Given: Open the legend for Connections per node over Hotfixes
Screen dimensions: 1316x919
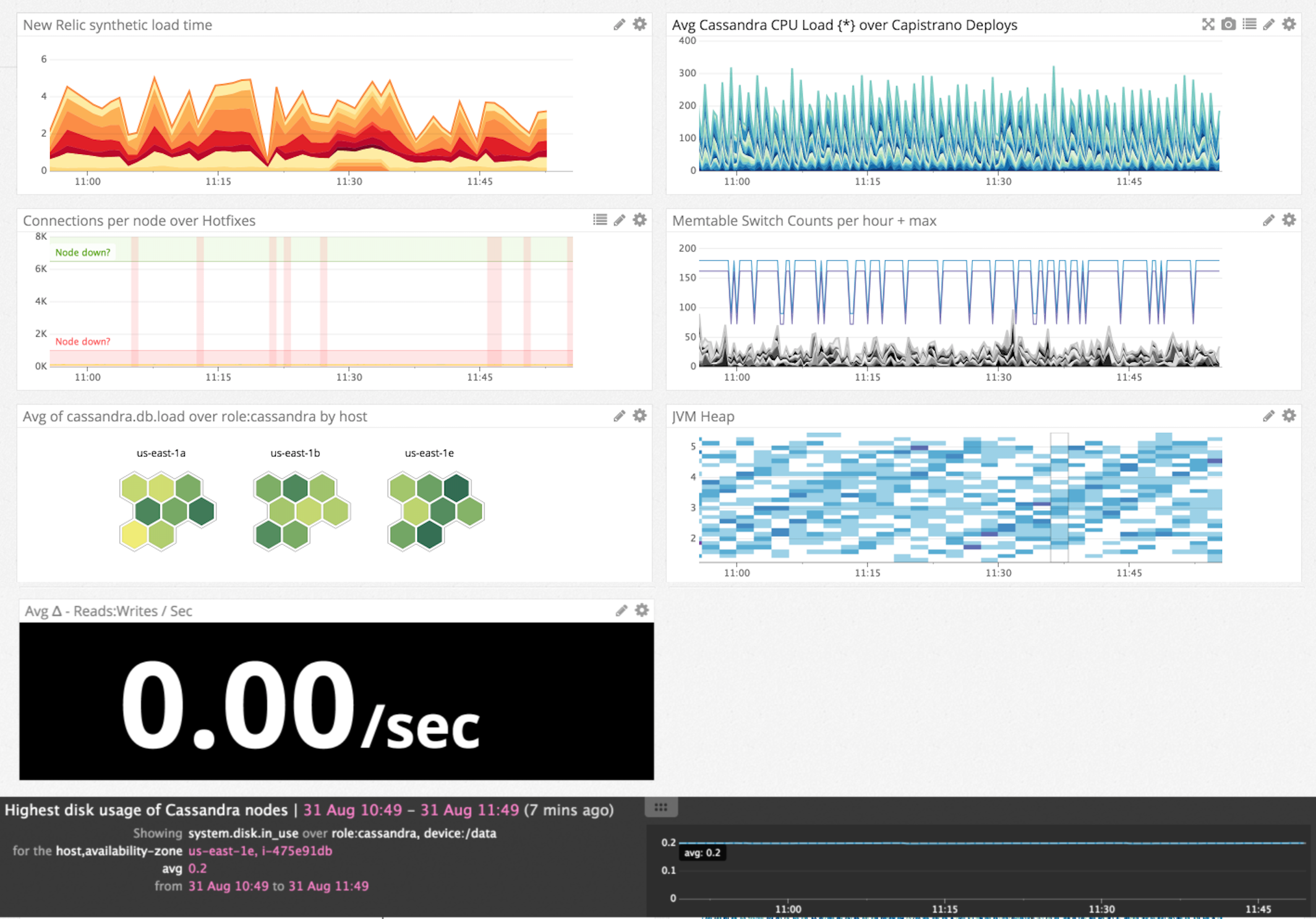Looking at the screenshot, I should [600, 220].
